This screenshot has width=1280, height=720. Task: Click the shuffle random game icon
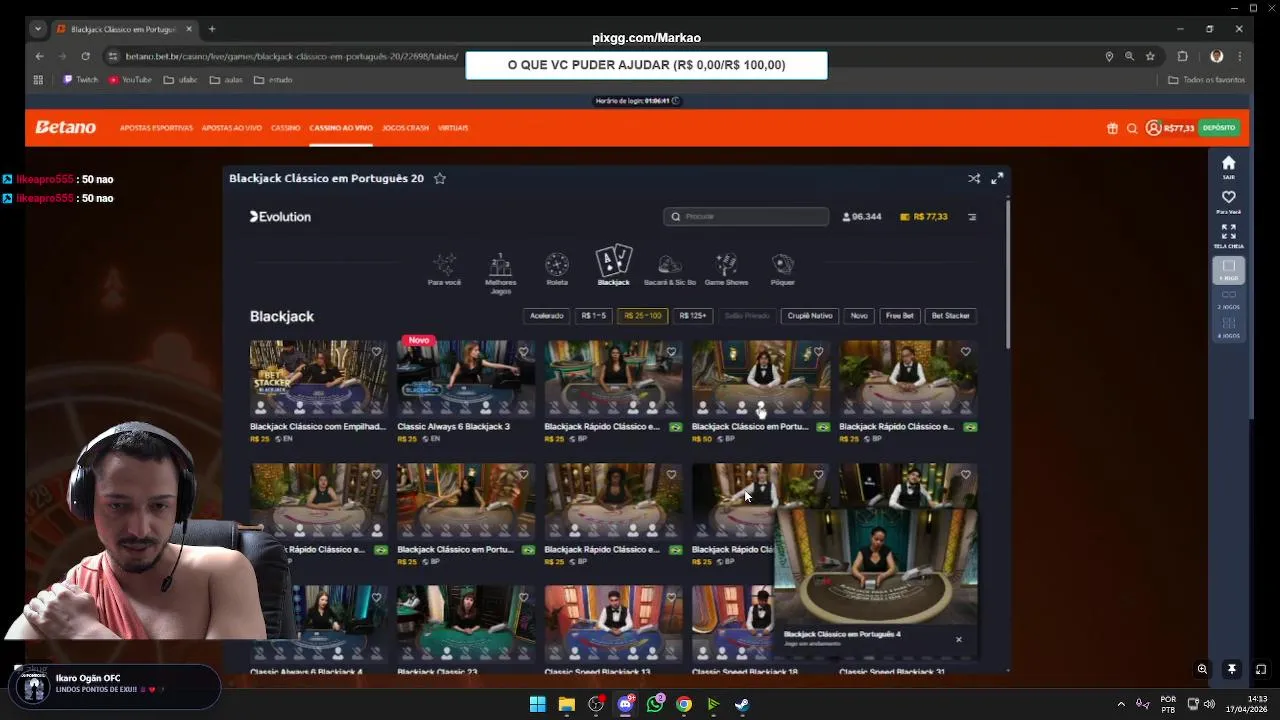click(x=974, y=178)
